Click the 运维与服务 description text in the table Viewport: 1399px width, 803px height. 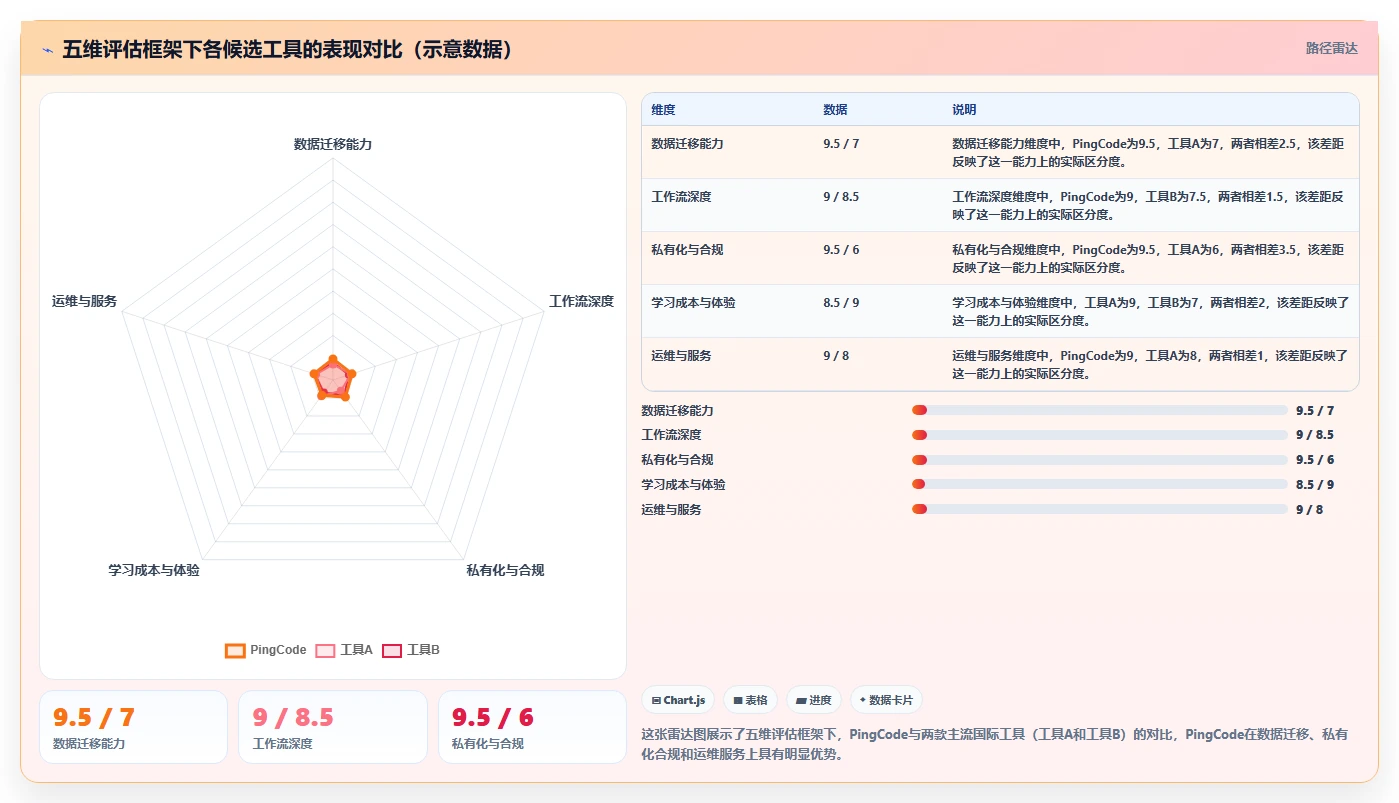[x=1149, y=364]
